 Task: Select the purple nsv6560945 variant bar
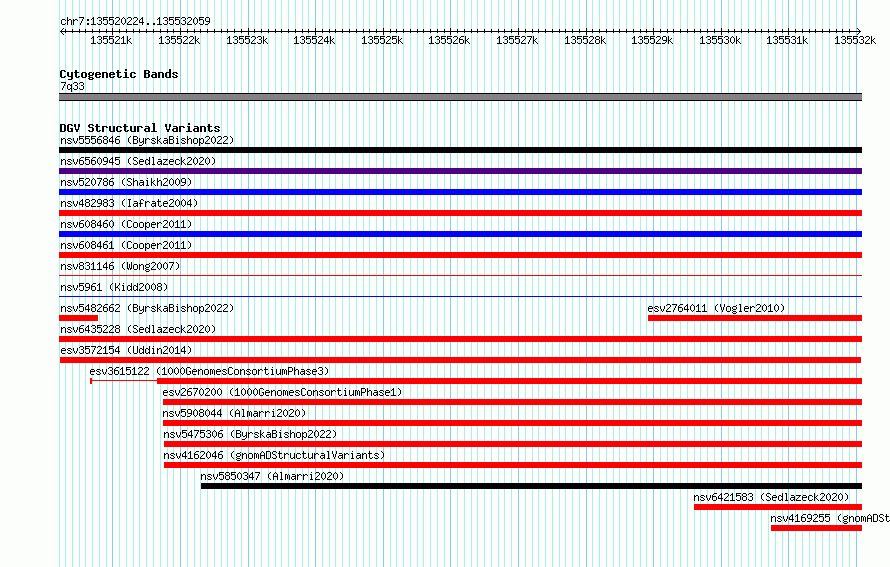[460, 171]
